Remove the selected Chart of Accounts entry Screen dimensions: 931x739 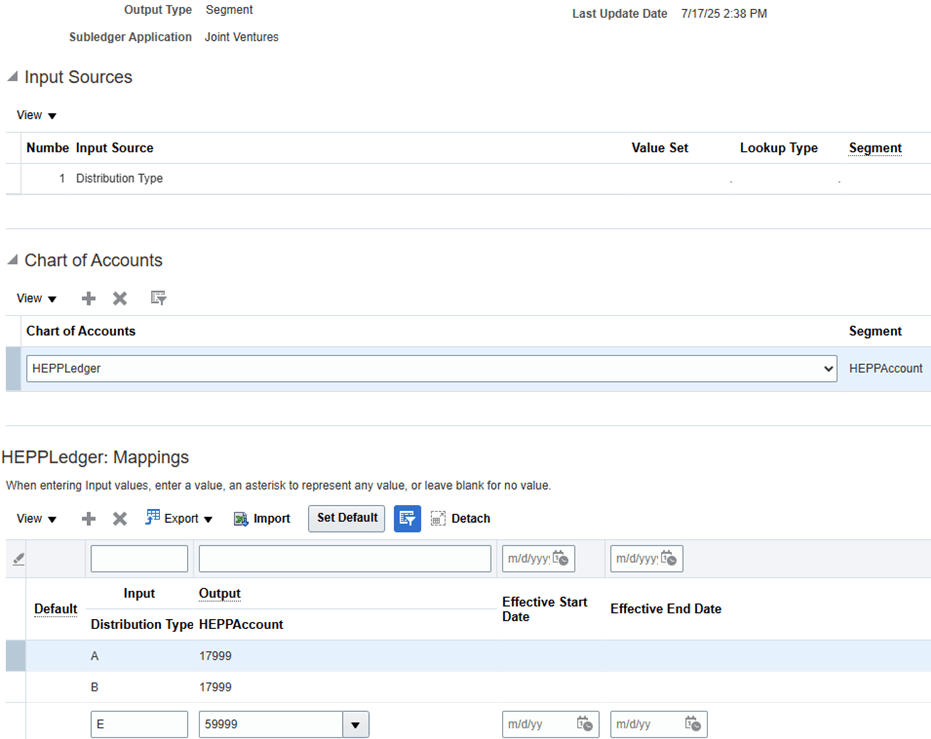coord(118,298)
